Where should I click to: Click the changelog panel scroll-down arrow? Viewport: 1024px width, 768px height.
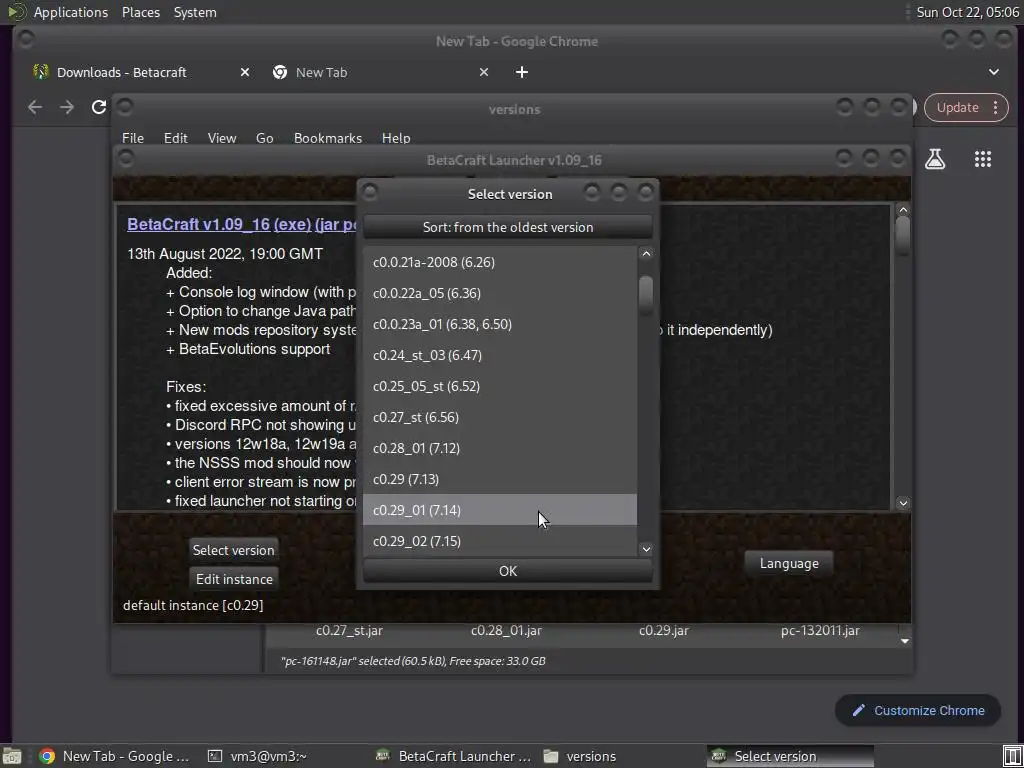click(x=903, y=503)
